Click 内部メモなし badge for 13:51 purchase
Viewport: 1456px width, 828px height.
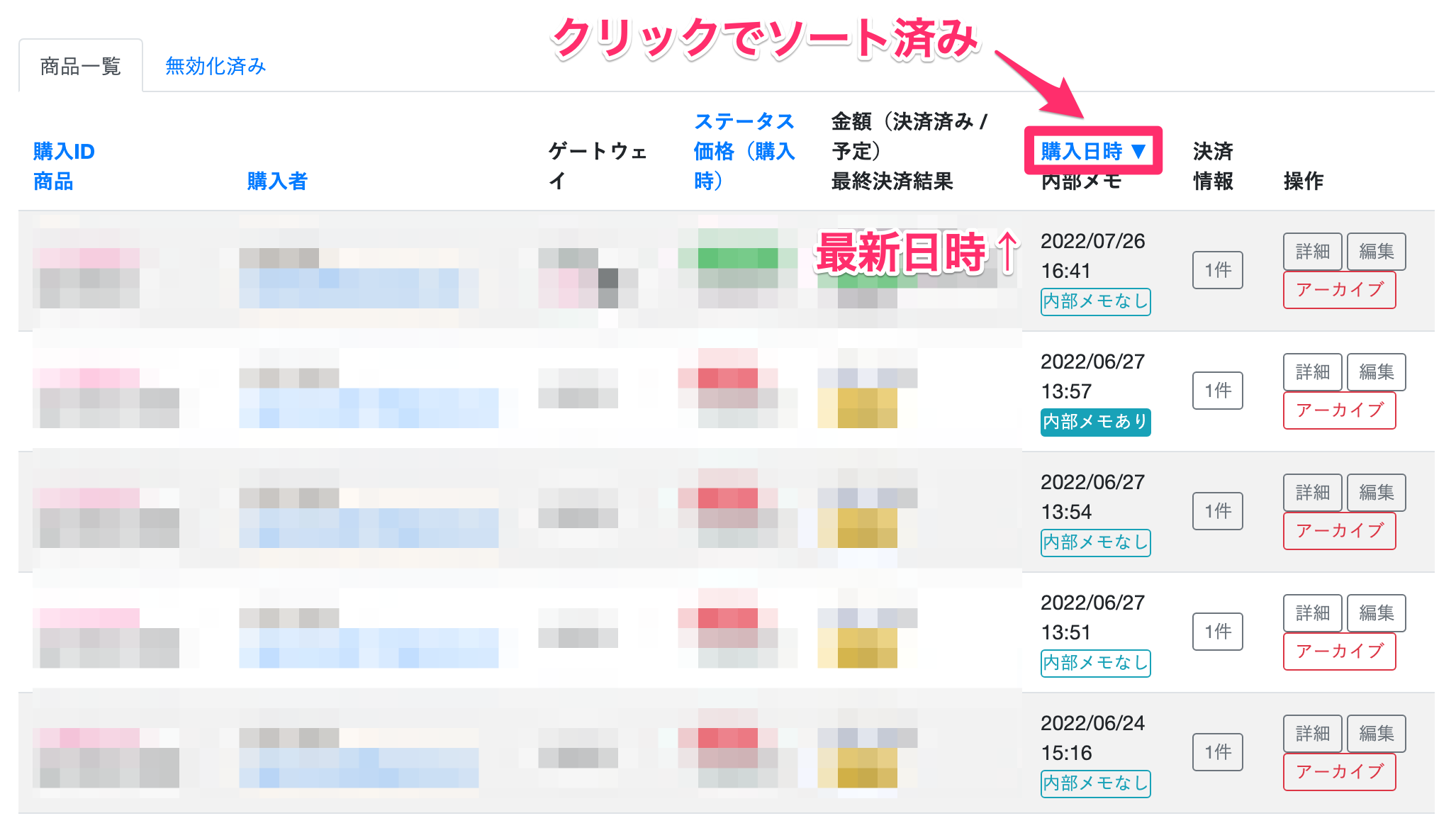tap(1095, 663)
